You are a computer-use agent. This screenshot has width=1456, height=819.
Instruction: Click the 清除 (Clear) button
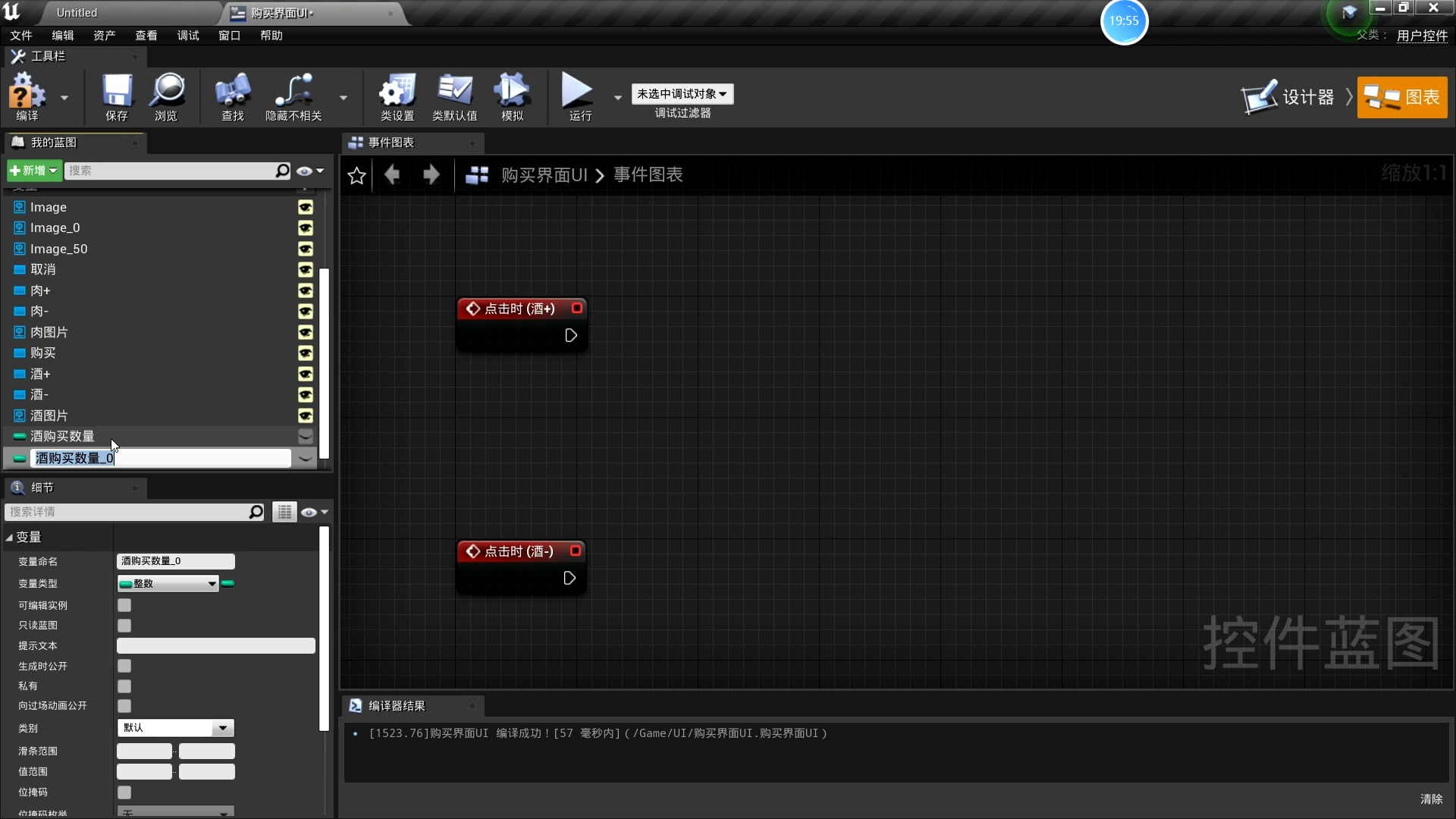pyautogui.click(x=1432, y=798)
